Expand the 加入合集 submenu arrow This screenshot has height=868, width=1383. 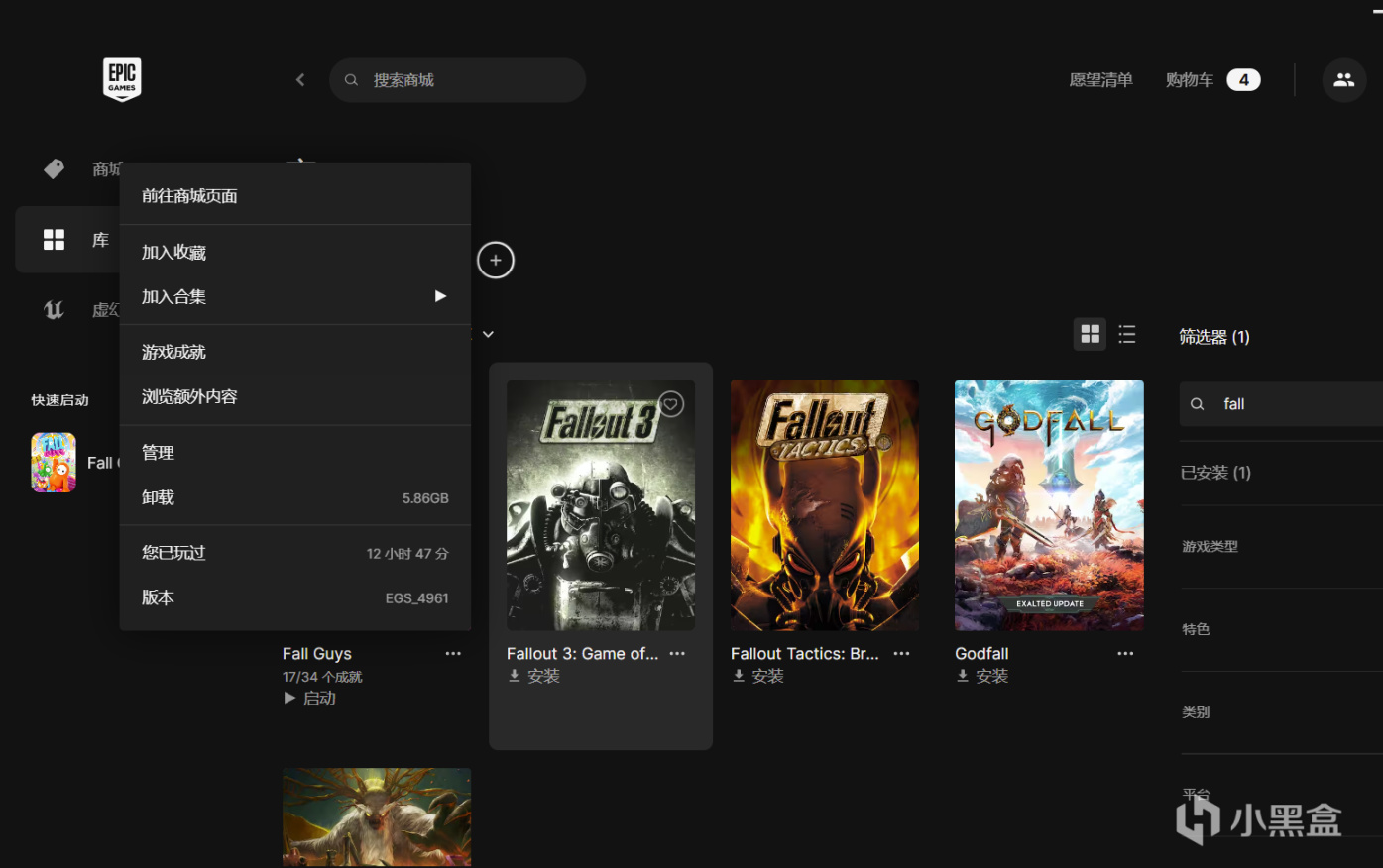pos(440,296)
